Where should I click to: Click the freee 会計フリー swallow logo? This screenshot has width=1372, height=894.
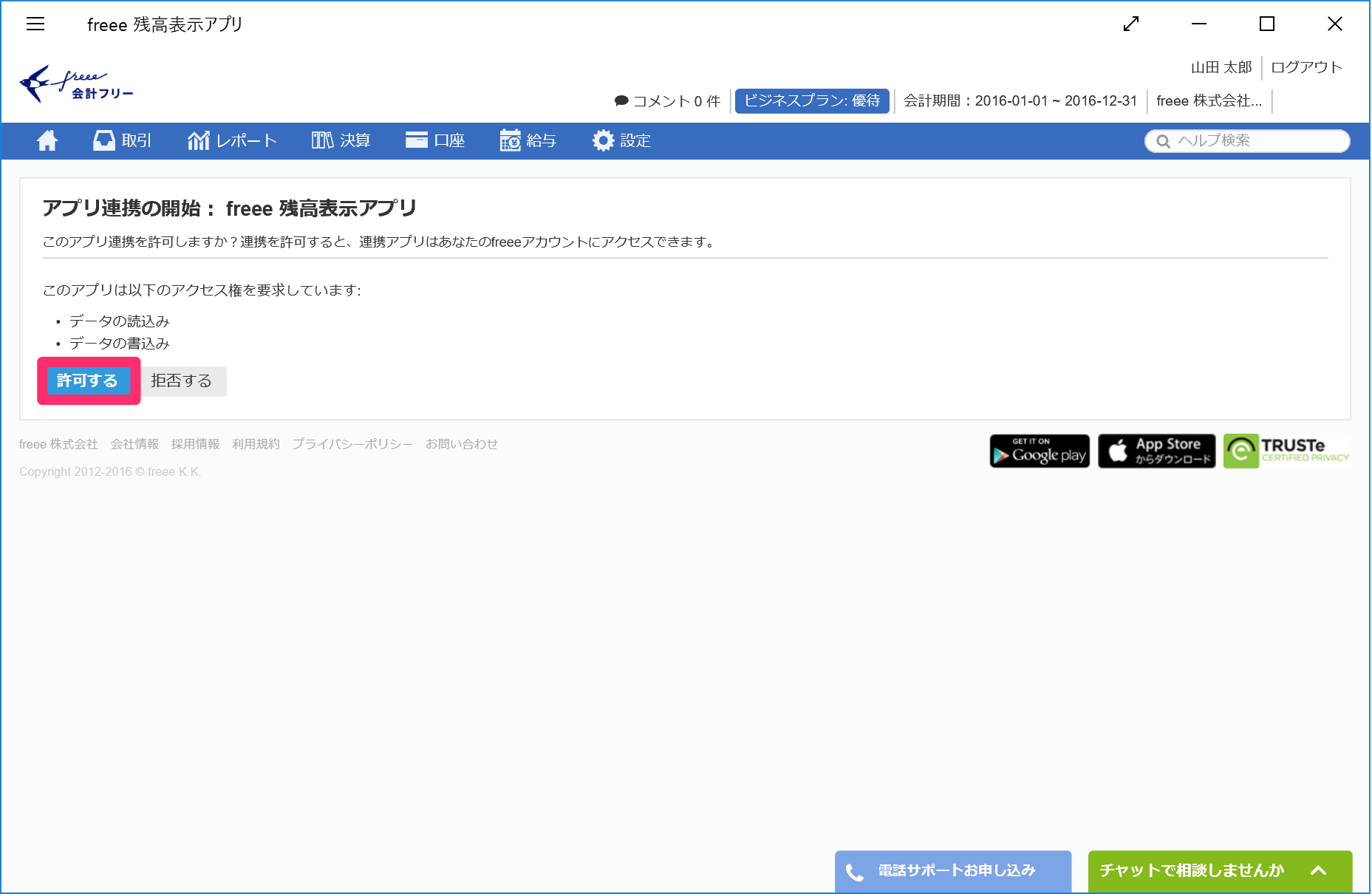(77, 84)
